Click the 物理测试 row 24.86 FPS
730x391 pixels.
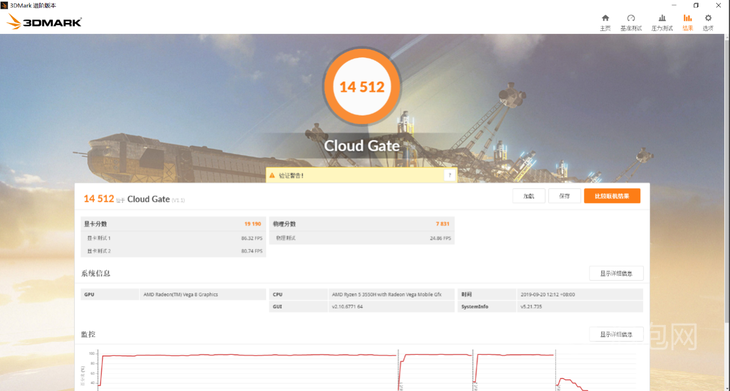(362, 238)
